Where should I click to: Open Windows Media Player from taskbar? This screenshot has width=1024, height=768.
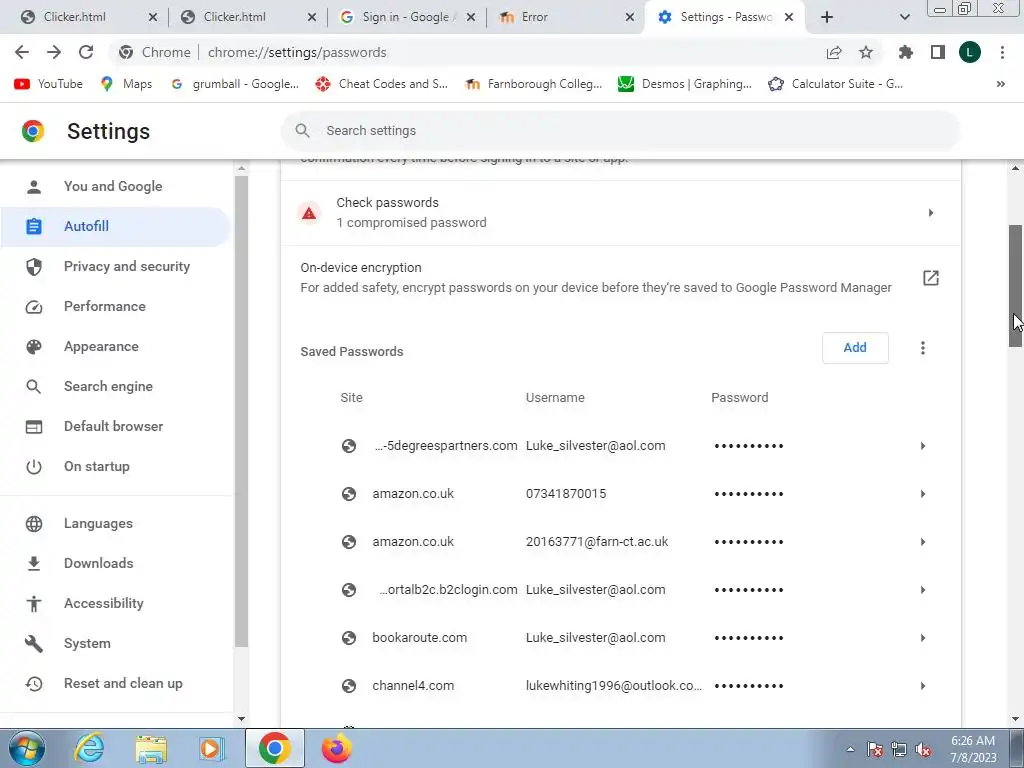tap(210, 748)
